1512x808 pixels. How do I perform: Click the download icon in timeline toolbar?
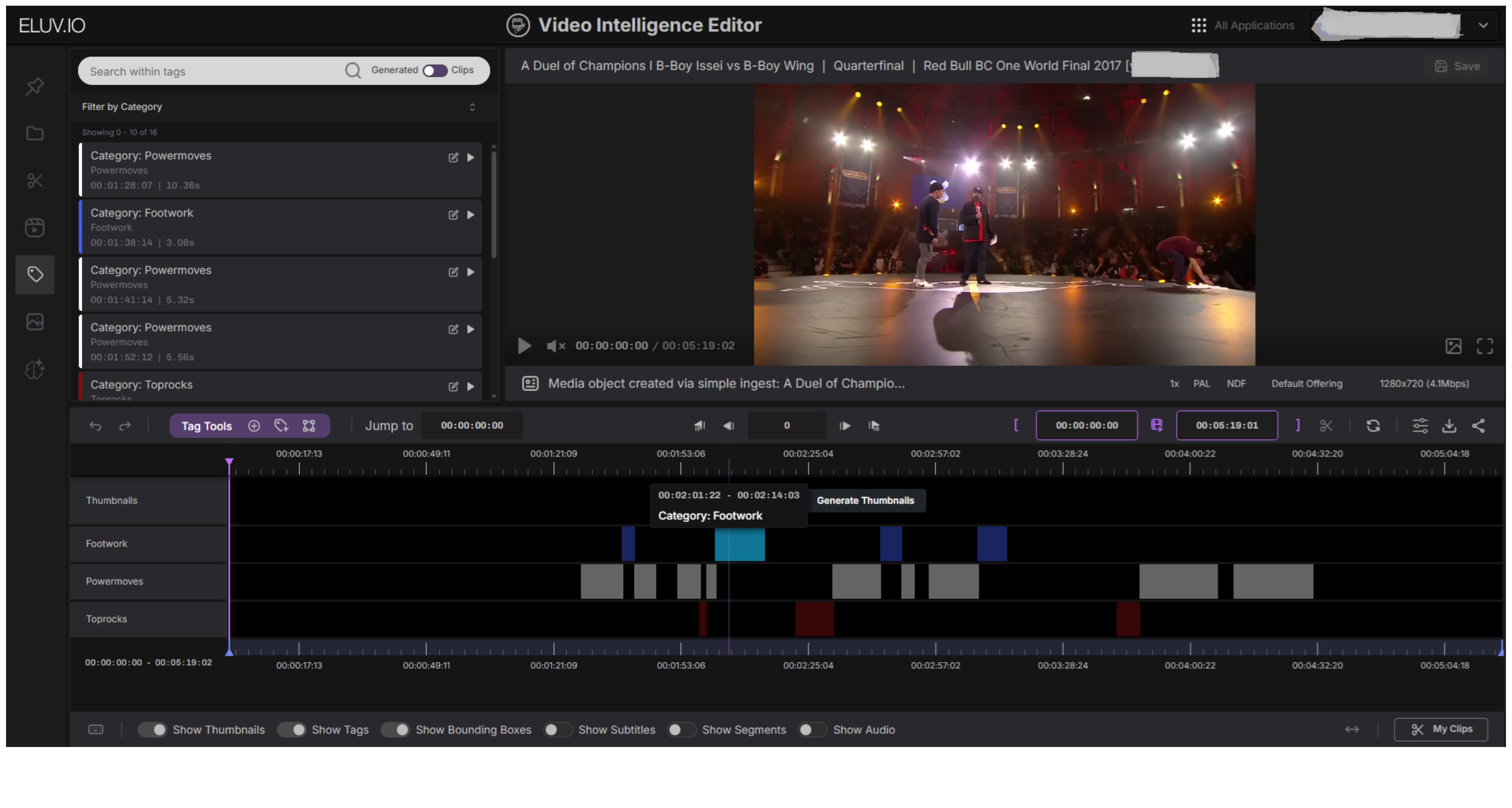click(x=1449, y=426)
